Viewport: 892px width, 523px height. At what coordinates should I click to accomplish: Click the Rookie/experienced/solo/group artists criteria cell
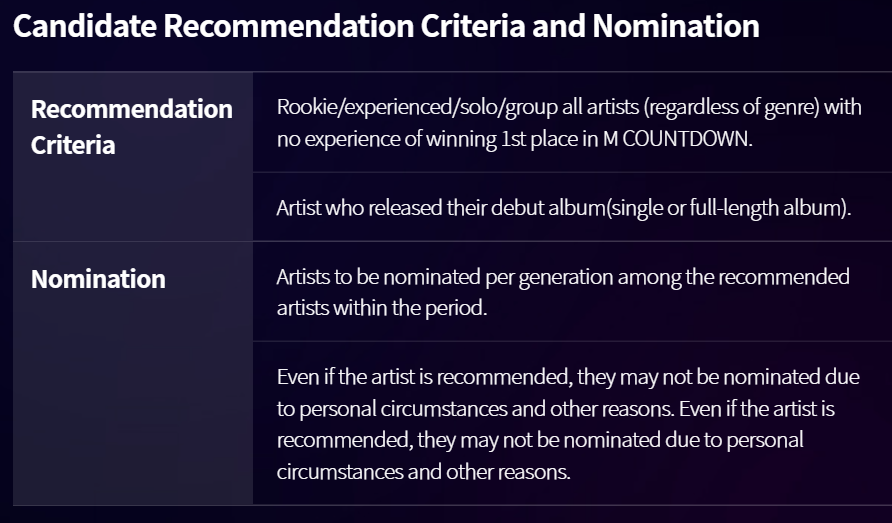[x=572, y=122]
